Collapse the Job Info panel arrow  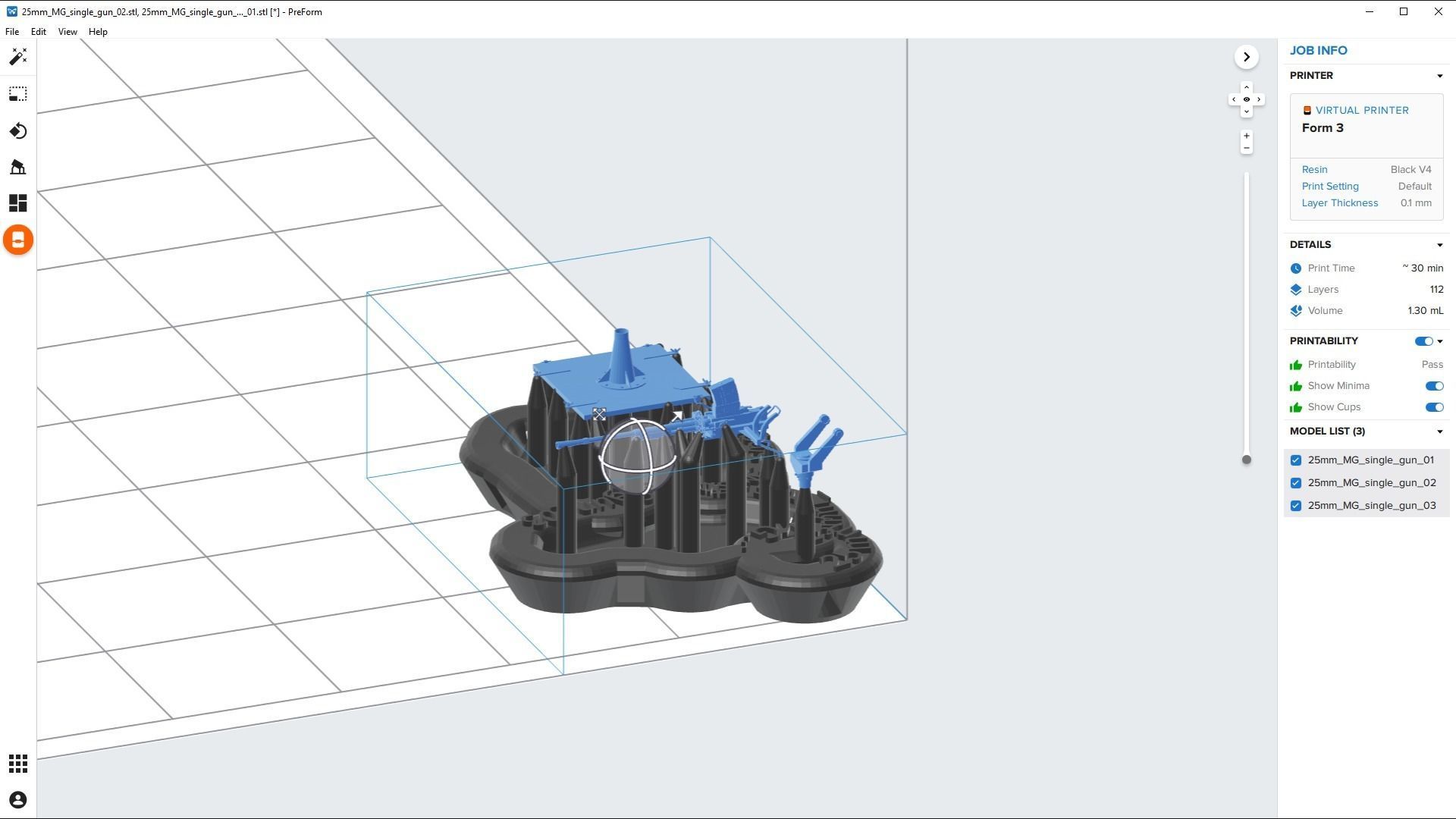[1246, 57]
